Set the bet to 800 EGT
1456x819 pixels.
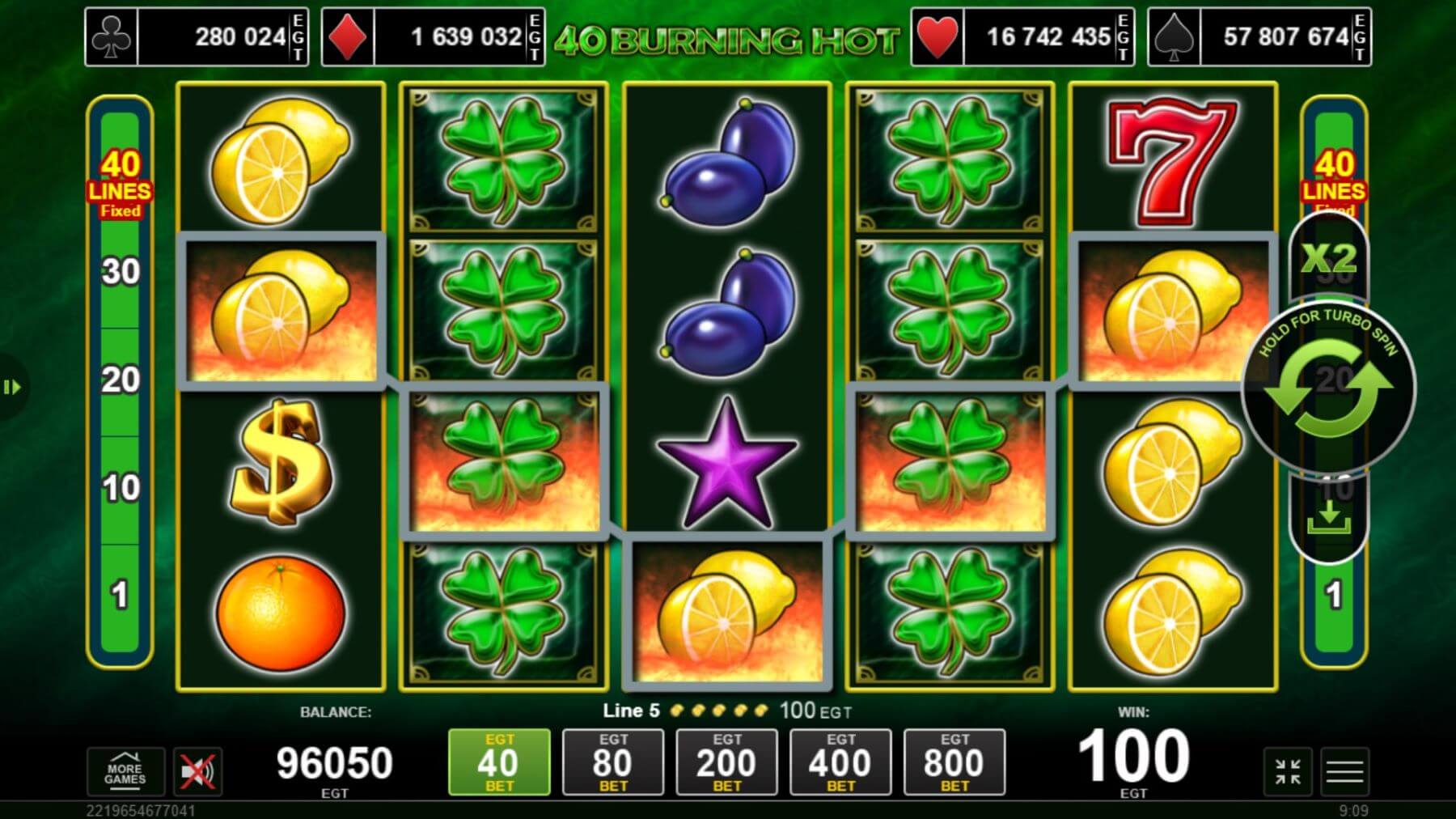pos(954,762)
